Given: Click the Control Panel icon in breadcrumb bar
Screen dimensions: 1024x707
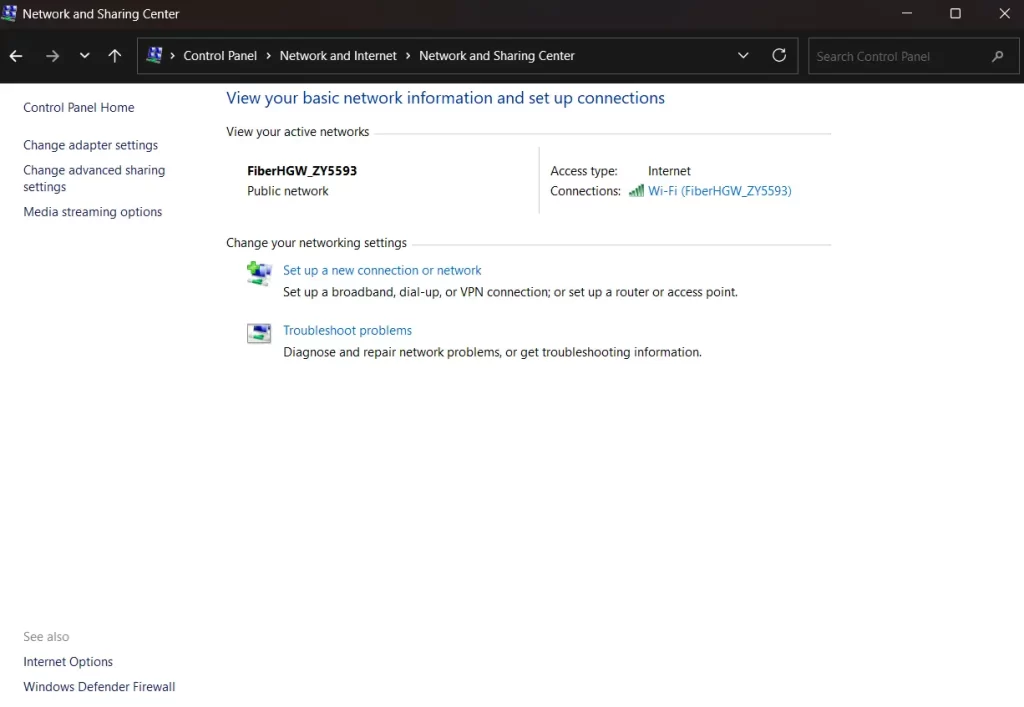Looking at the screenshot, I should (x=155, y=55).
